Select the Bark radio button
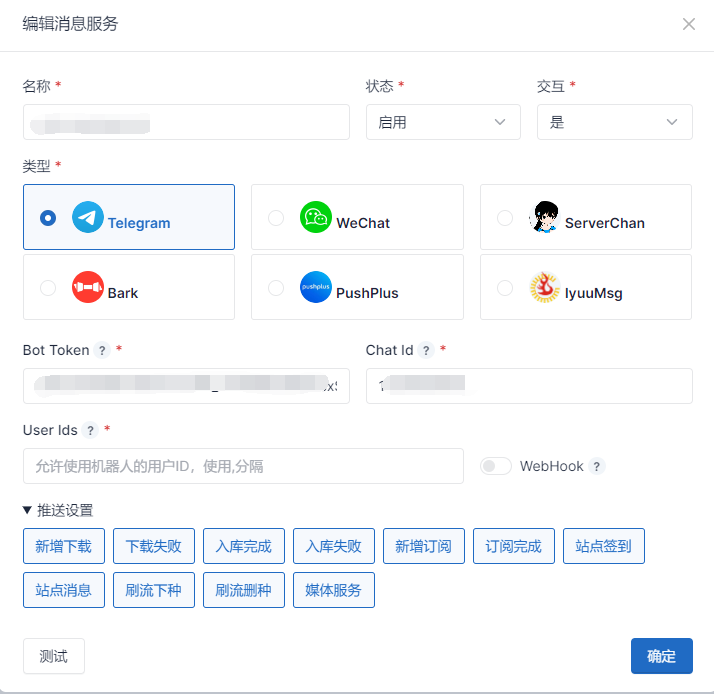 (48, 288)
